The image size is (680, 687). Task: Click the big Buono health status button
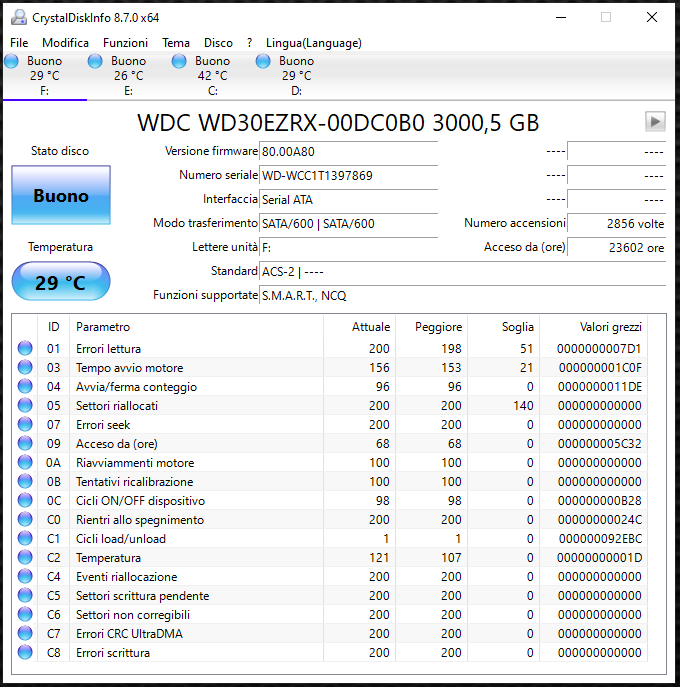[61, 195]
